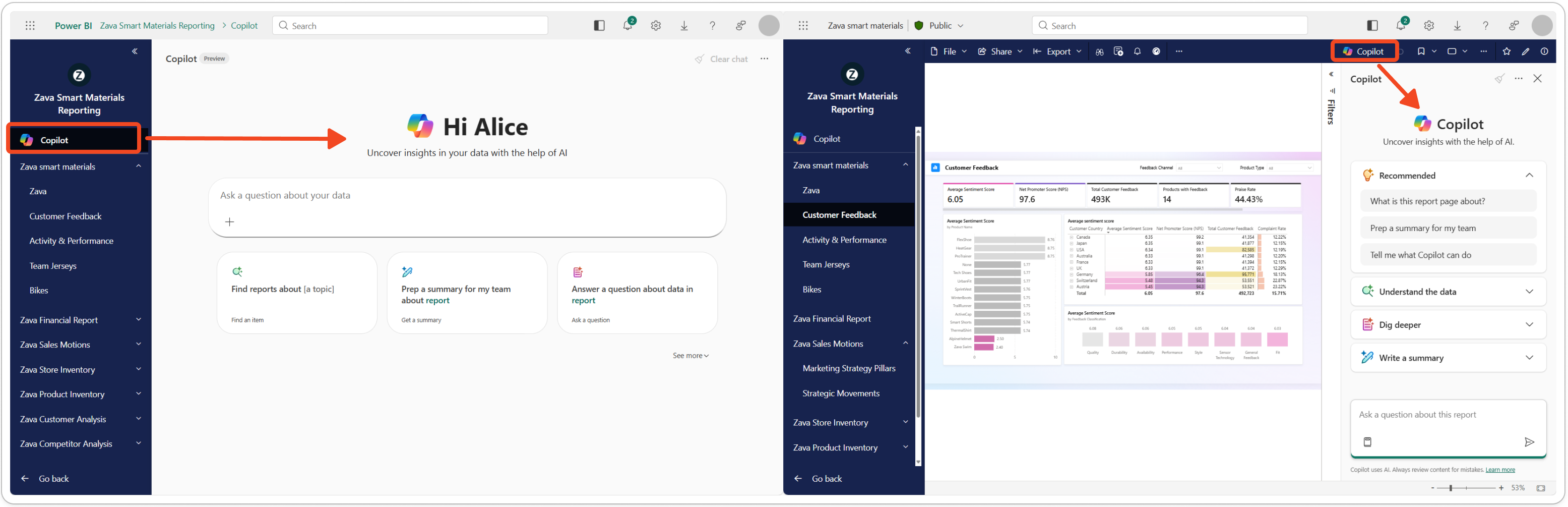Open notifications bell in right window header
Screen dimensions: 1568x507
1401,25
